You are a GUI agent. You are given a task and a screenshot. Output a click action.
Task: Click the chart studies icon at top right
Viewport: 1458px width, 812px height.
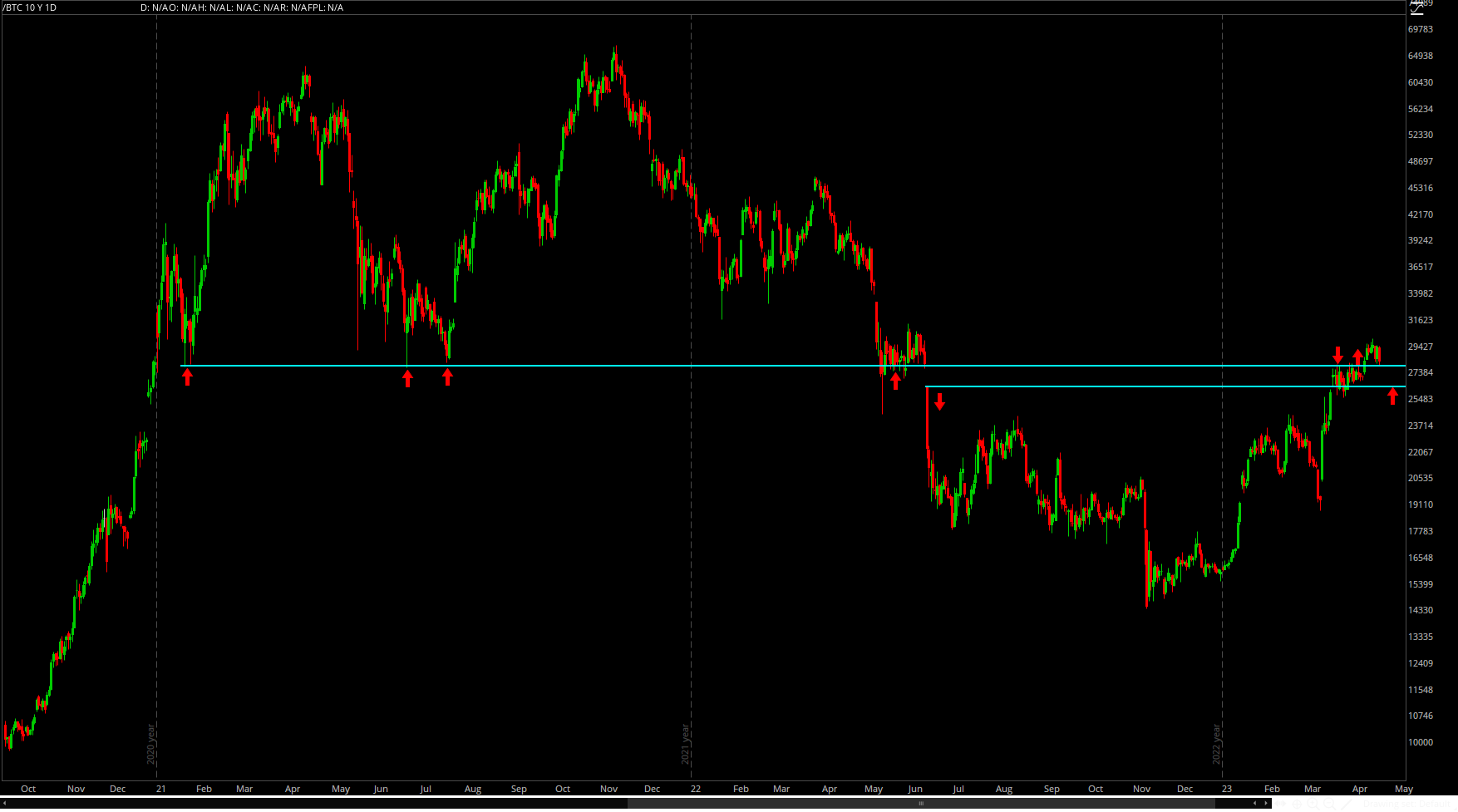coord(1417,8)
